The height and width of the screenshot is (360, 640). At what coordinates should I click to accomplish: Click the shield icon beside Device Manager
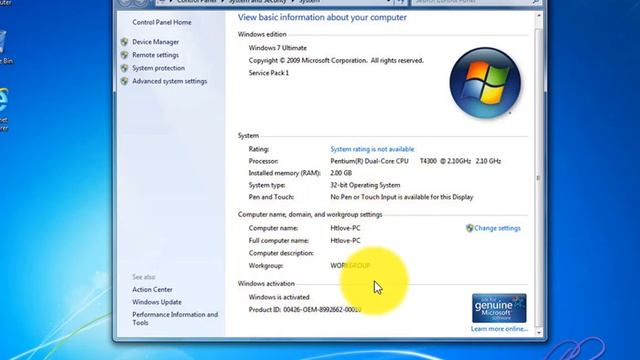point(124,42)
